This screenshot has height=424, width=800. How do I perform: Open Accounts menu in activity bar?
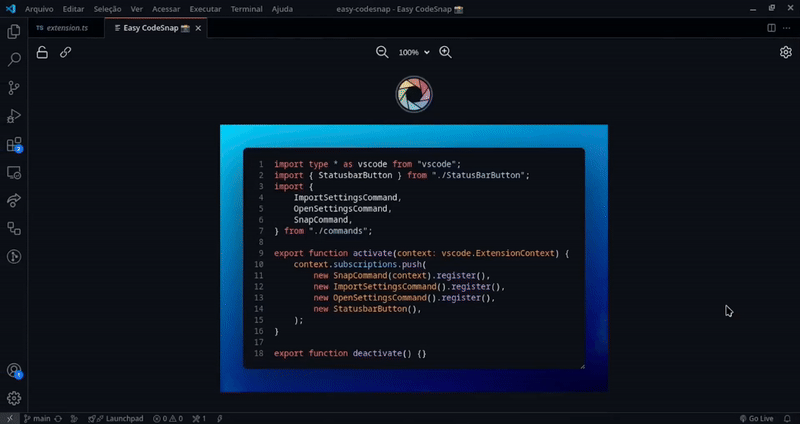14,370
